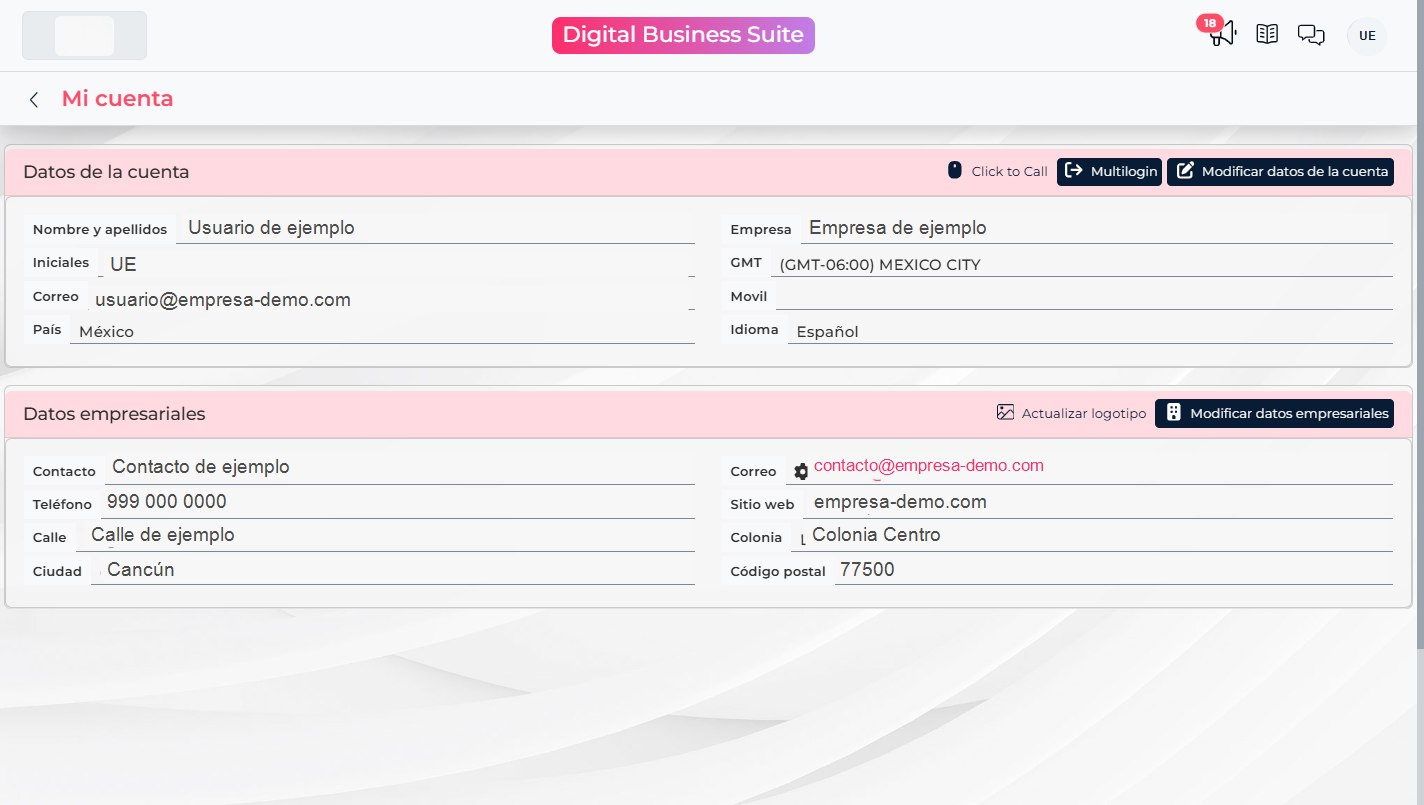
Task: Select the Código postal field 77500
Action: tap(1114, 570)
